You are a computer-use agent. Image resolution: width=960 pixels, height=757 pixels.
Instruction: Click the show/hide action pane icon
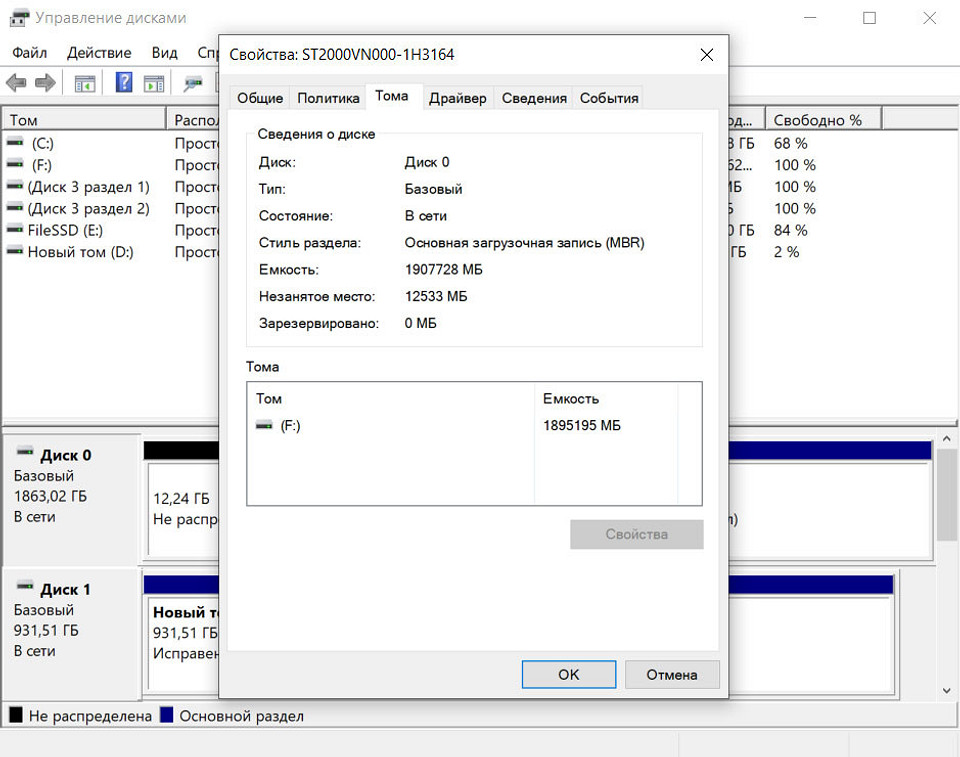(154, 83)
